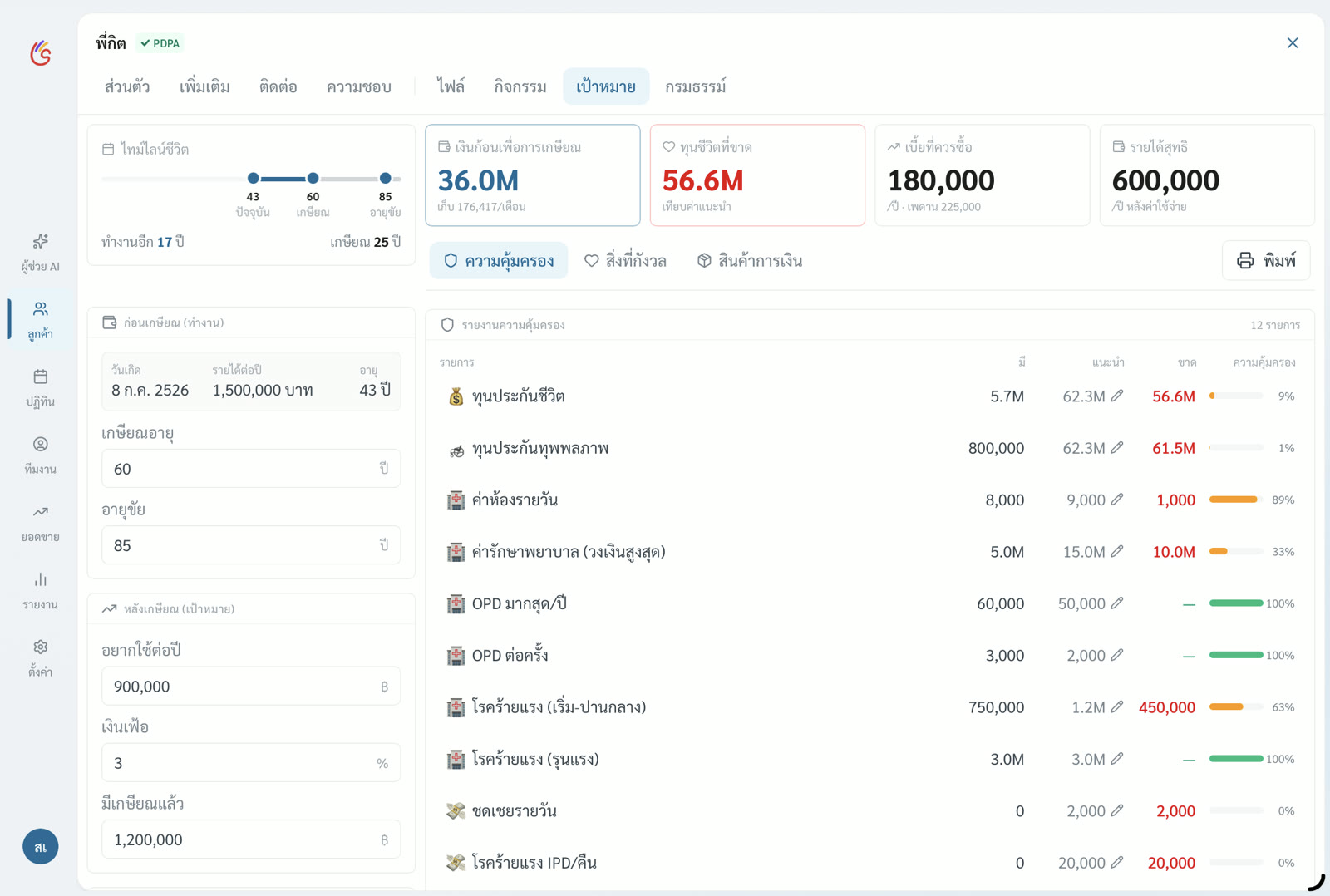Viewport: 1330px width, 896px height.
Task: Select the เงินก้อนเพื่อการเกษียณ summary card
Action: point(533,175)
